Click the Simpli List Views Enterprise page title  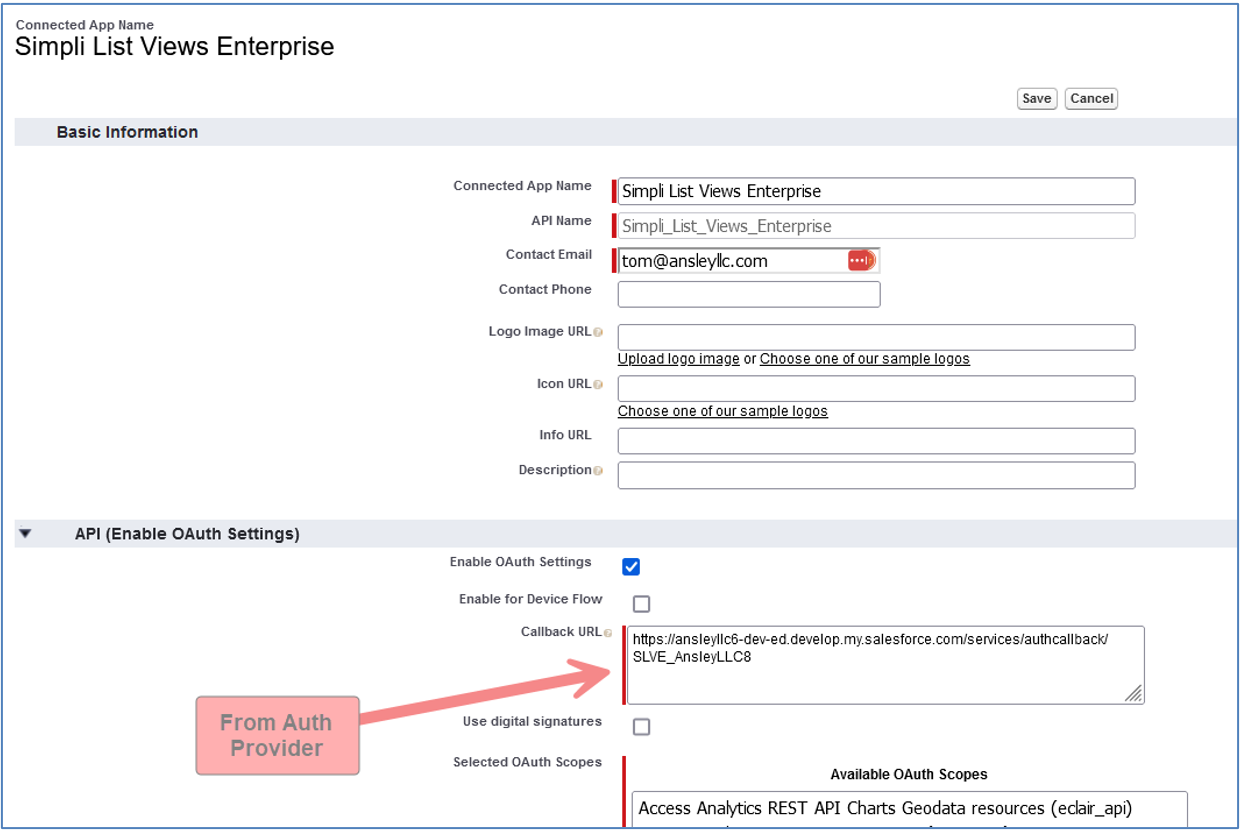(x=174, y=46)
